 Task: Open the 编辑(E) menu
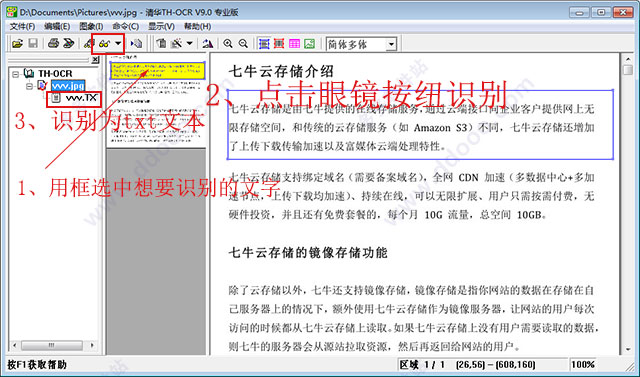(57, 27)
